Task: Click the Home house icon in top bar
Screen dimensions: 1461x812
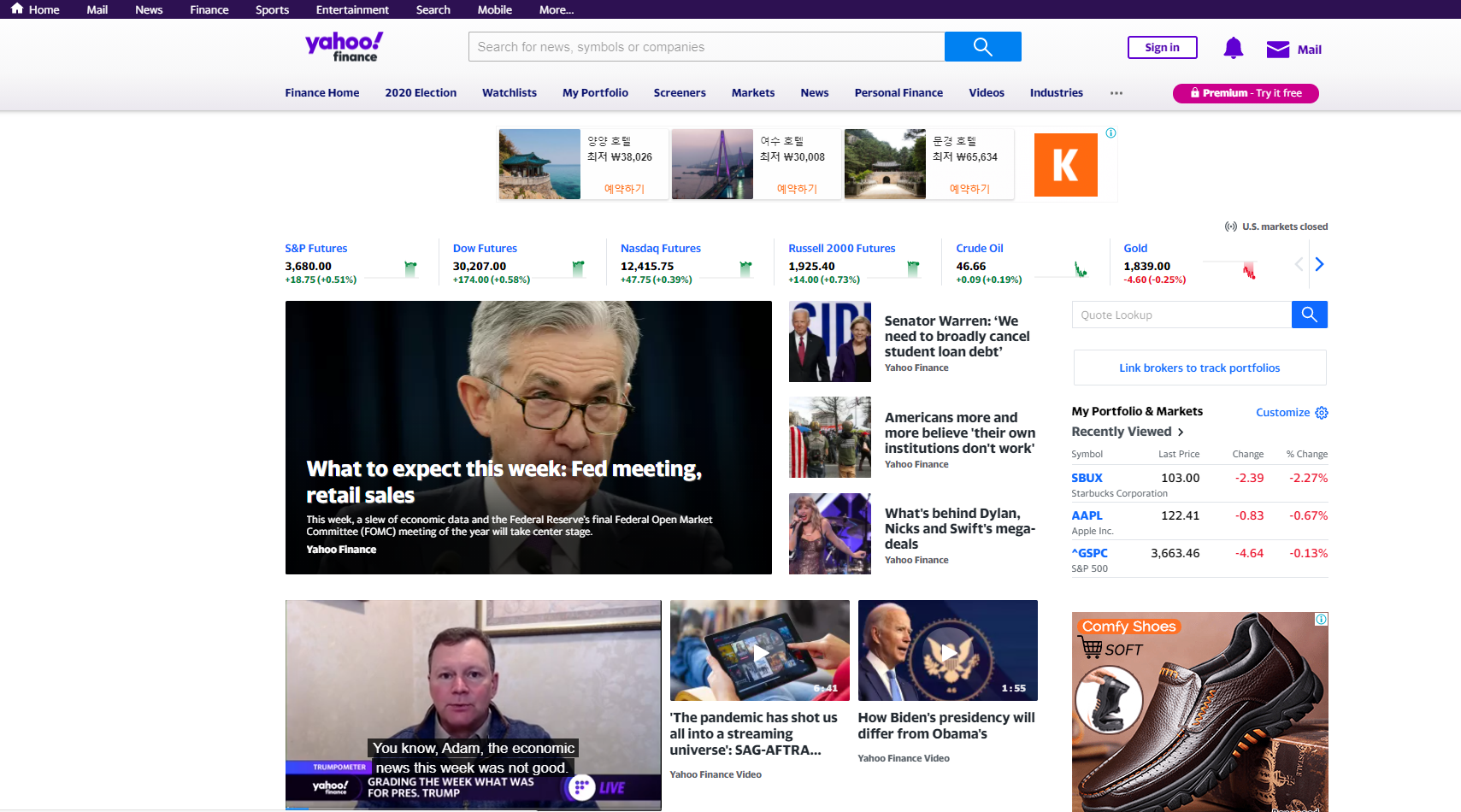Action: click(x=17, y=9)
